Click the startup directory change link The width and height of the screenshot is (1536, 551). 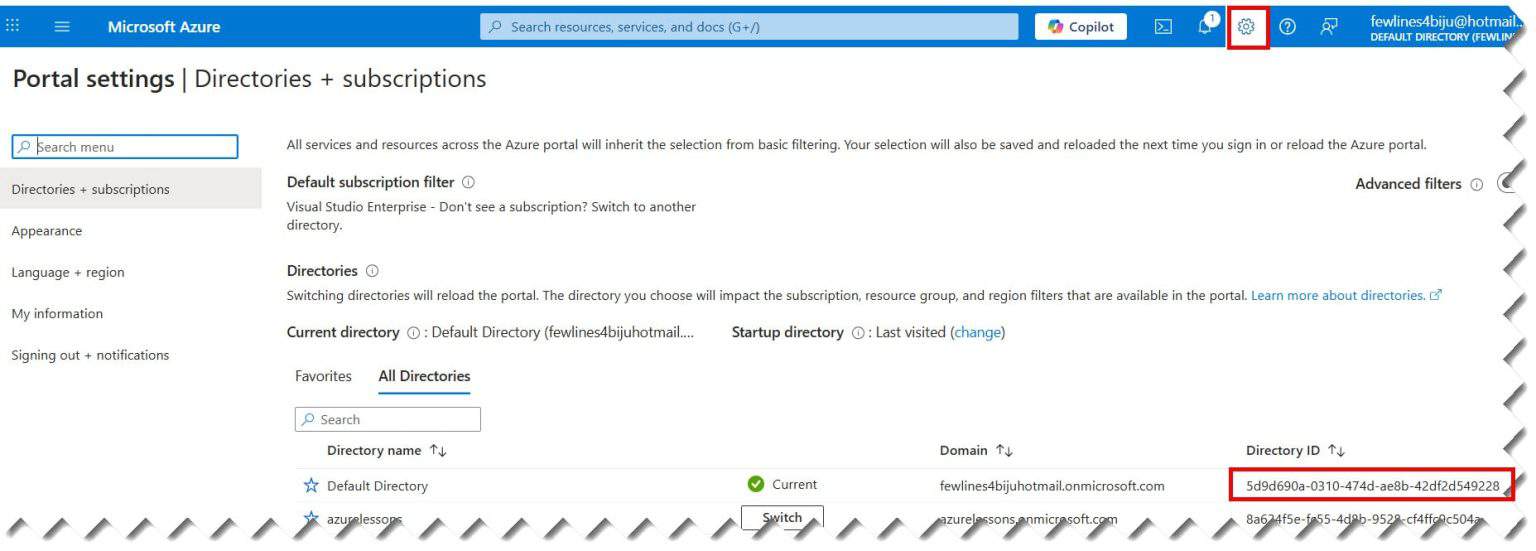pyautogui.click(x=978, y=332)
